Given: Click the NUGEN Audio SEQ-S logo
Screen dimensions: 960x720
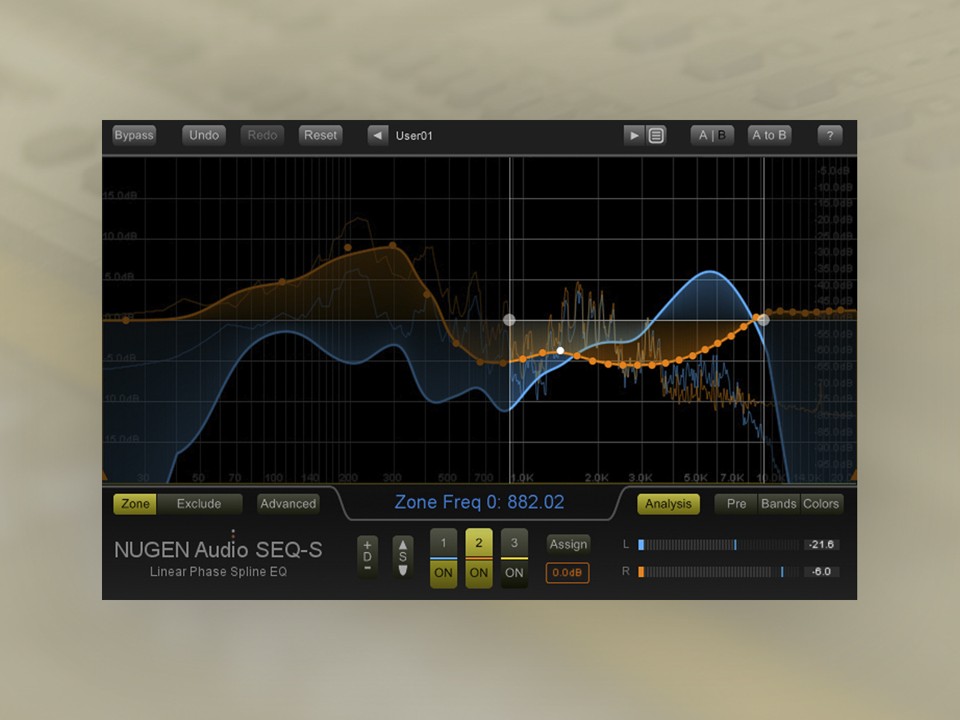Looking at the screenshot, I should tap(218, 550).
